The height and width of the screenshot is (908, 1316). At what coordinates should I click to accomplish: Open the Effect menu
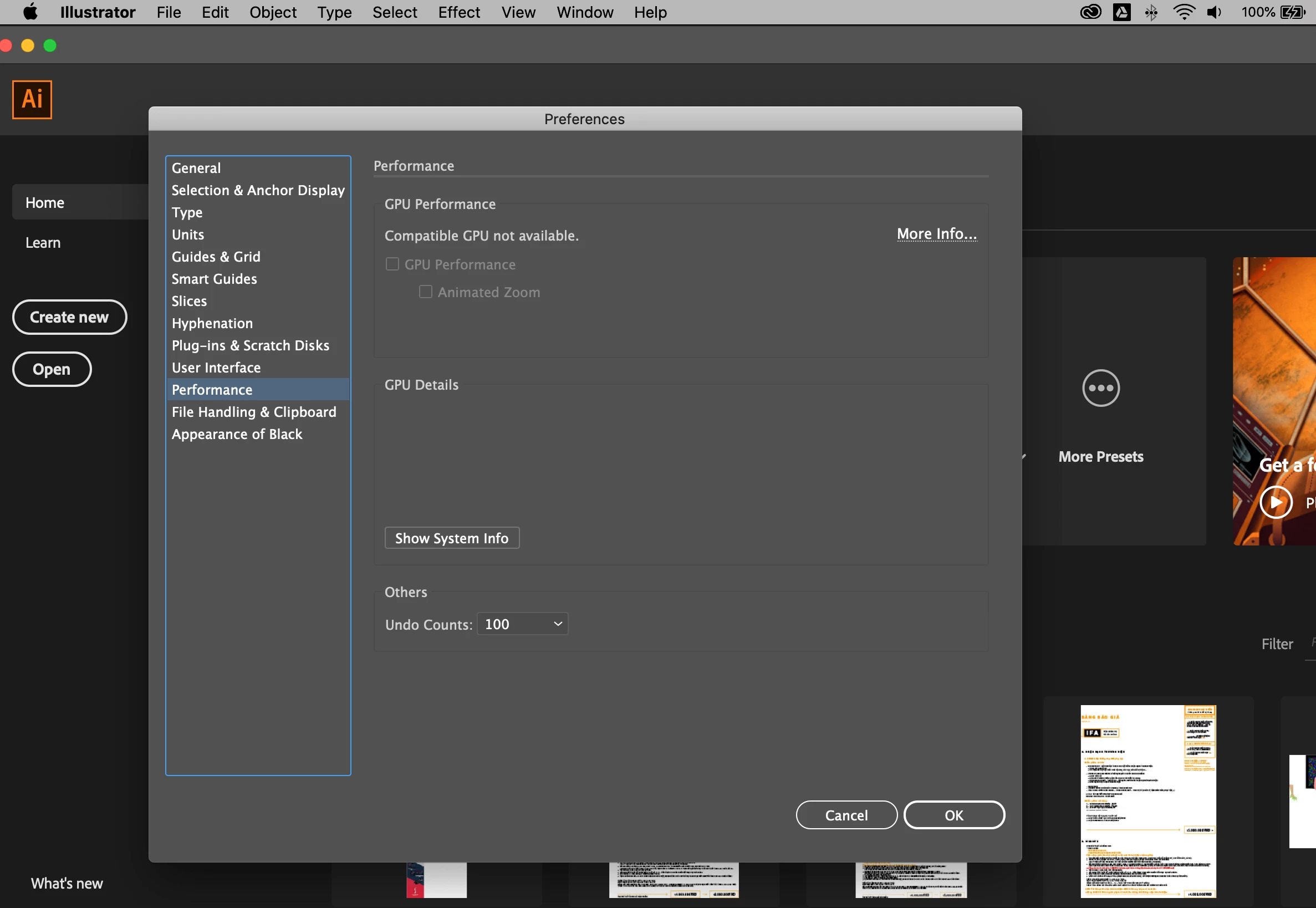[458, 12]
